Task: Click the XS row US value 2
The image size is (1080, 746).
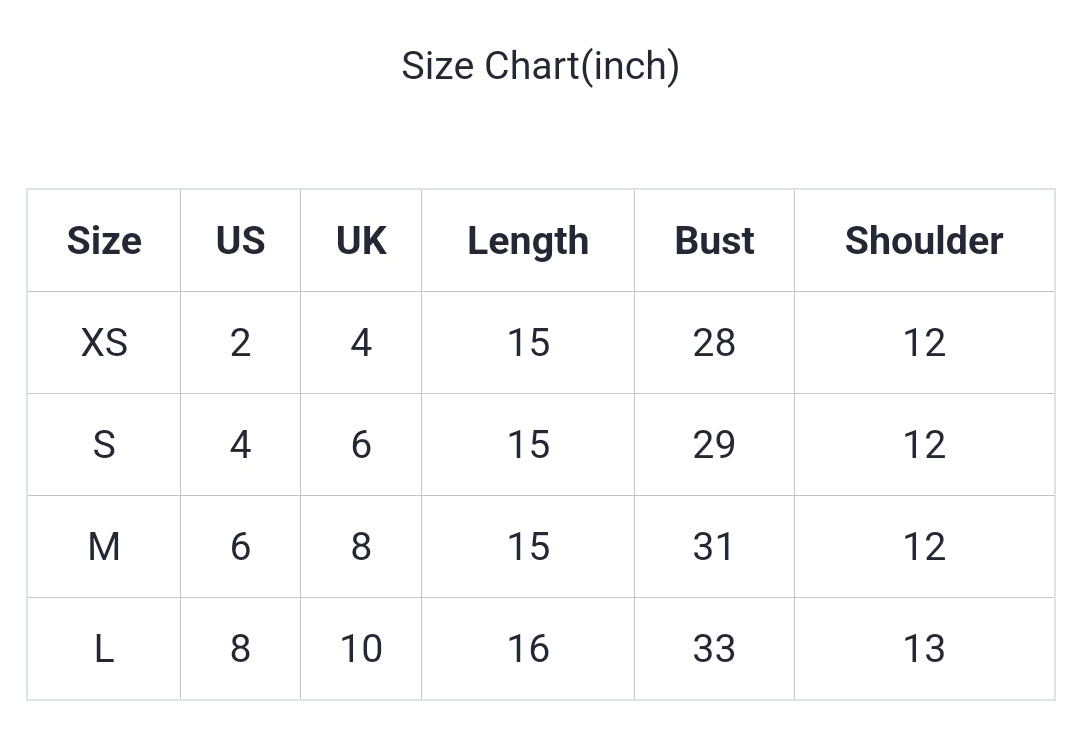Action: [240, 342]
